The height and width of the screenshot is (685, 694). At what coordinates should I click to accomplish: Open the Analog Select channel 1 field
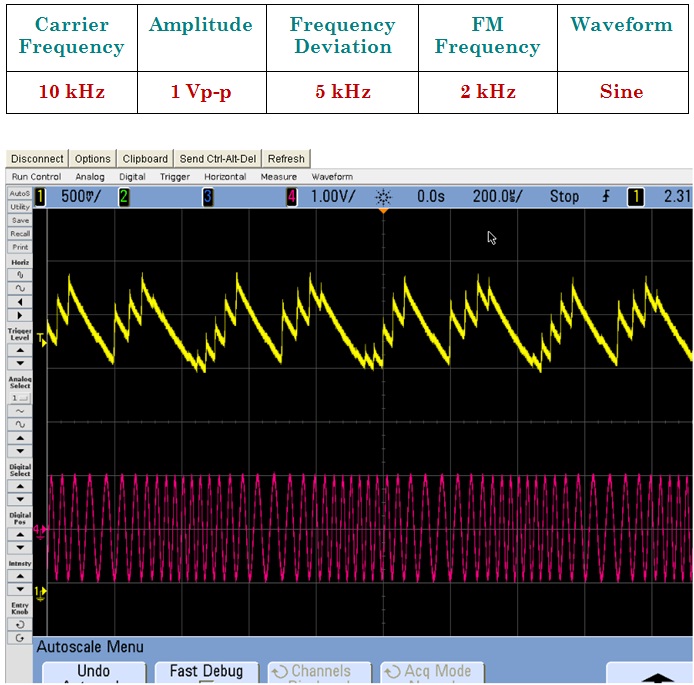19,398
